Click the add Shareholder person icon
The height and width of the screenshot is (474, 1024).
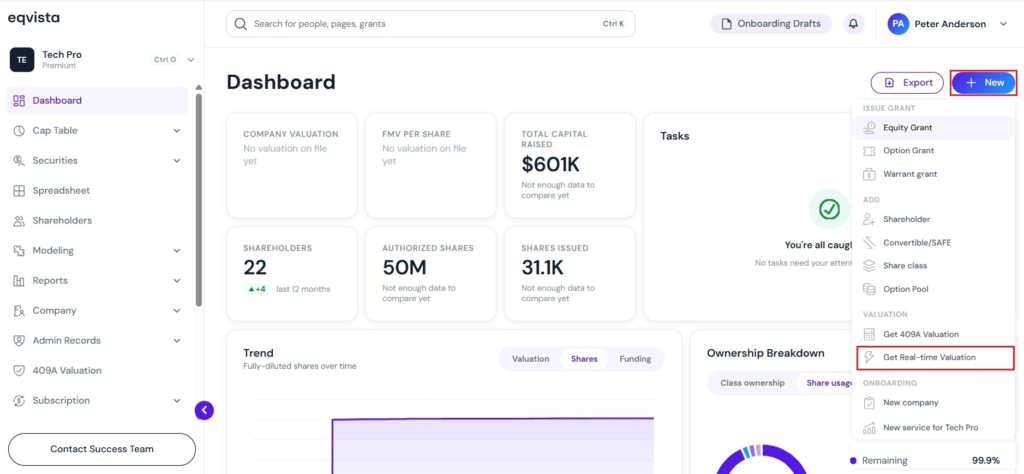click(869, 219)
